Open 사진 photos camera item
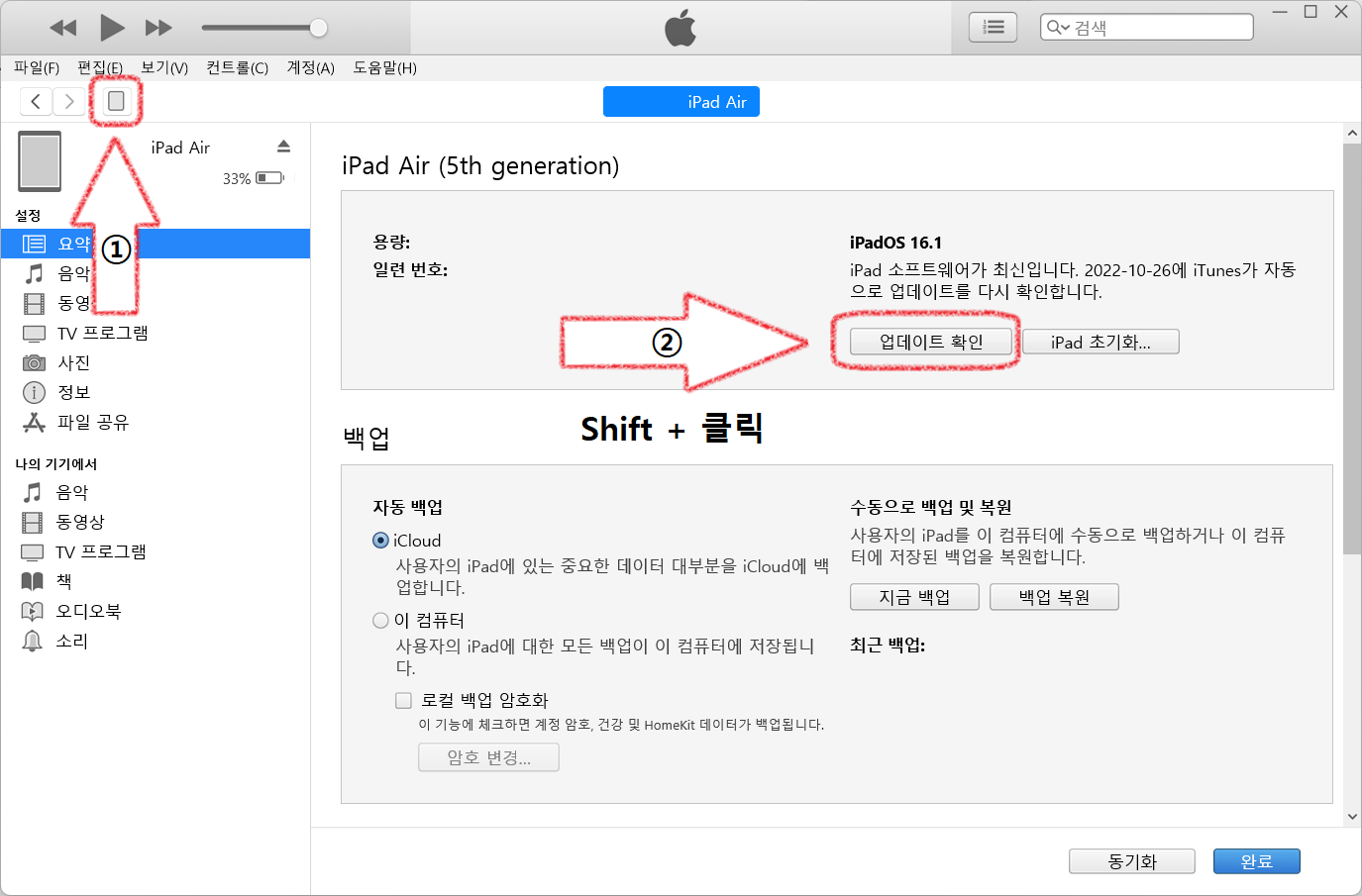1362x896 pixels. coord(156,362)
